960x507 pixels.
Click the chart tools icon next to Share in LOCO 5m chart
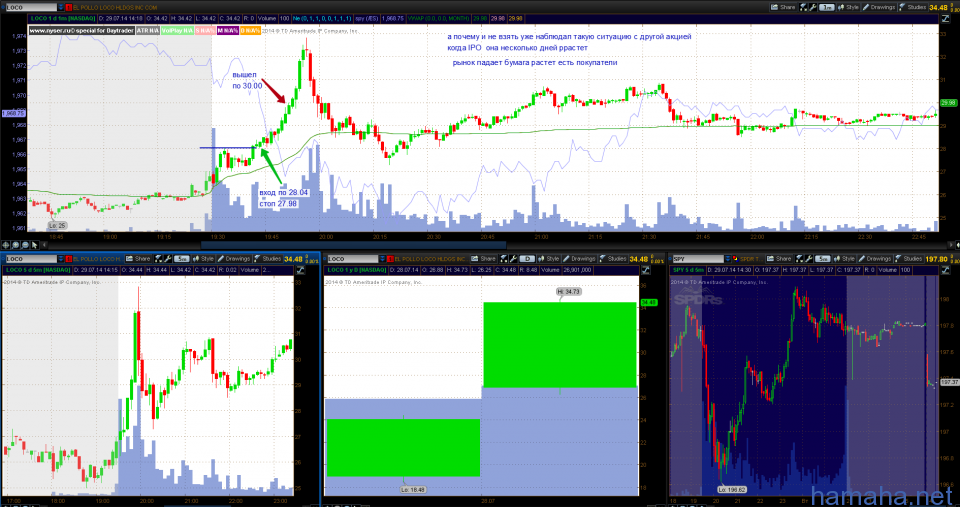[157, 259]
